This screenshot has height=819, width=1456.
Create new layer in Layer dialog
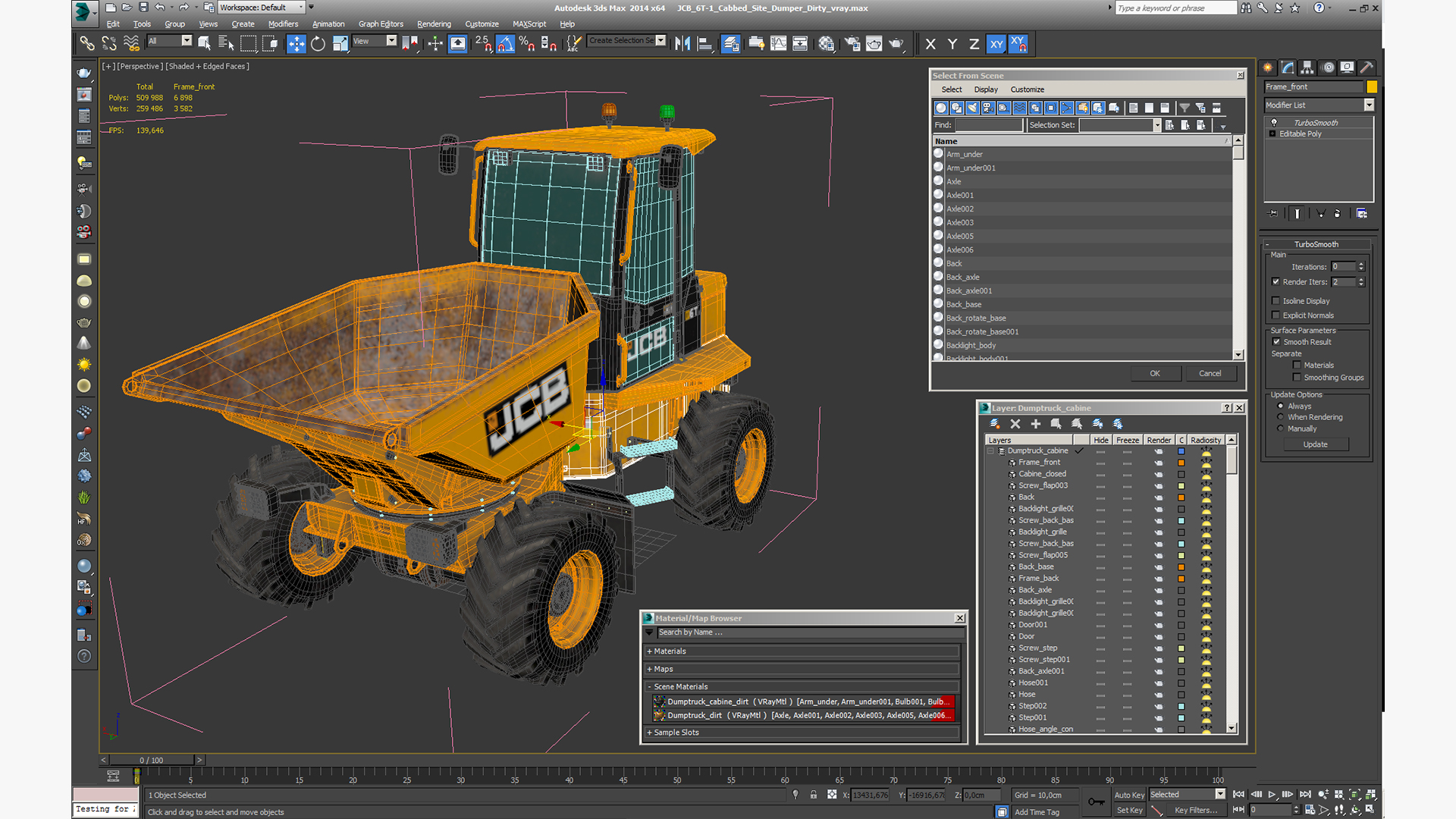point(995,424)
